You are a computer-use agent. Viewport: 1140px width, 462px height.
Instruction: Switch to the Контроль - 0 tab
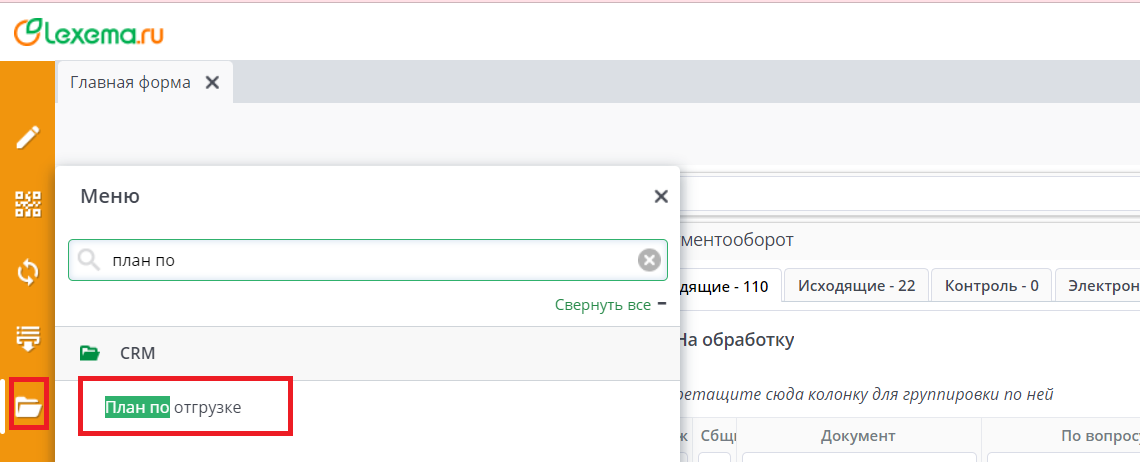[991, 285]
